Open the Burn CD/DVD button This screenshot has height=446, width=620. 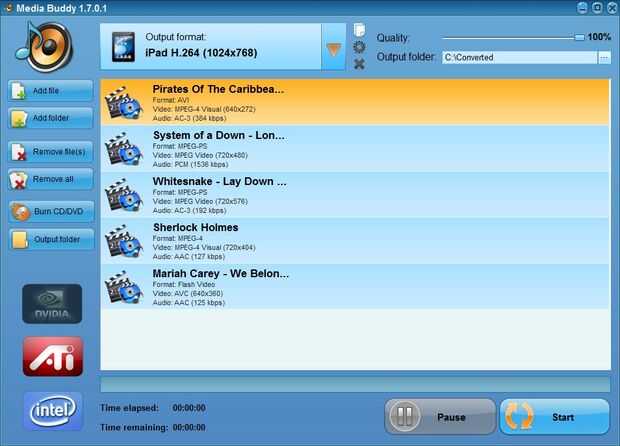tap(51, 212)
